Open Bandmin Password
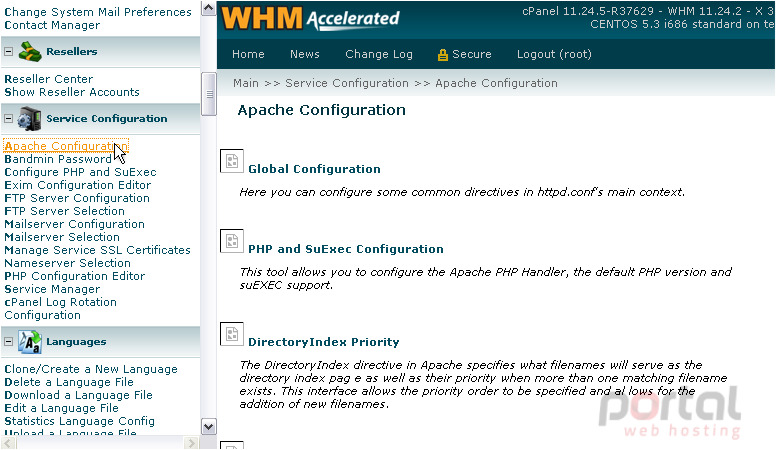 click(x=58, y=159)
